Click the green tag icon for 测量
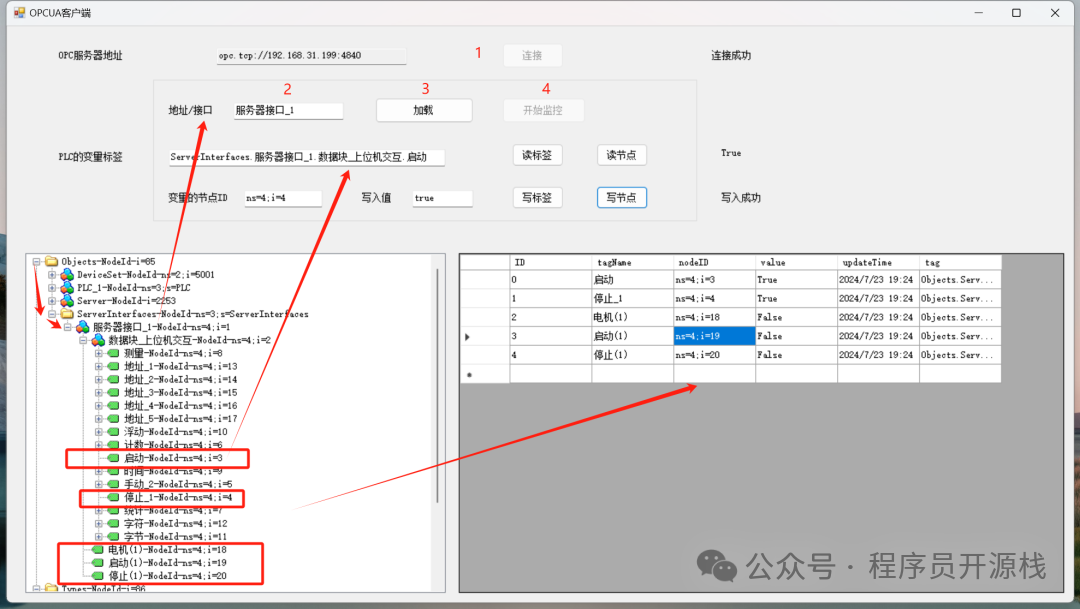Screen dimensions: 1080x609 114,353
